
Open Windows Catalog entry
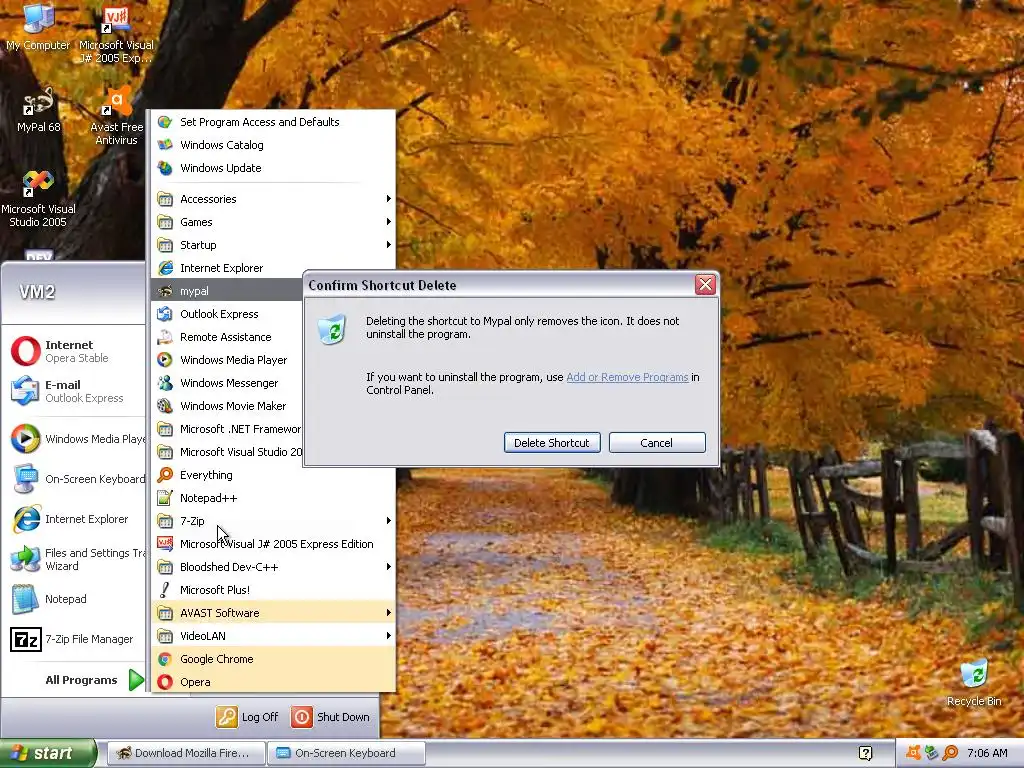273,145
